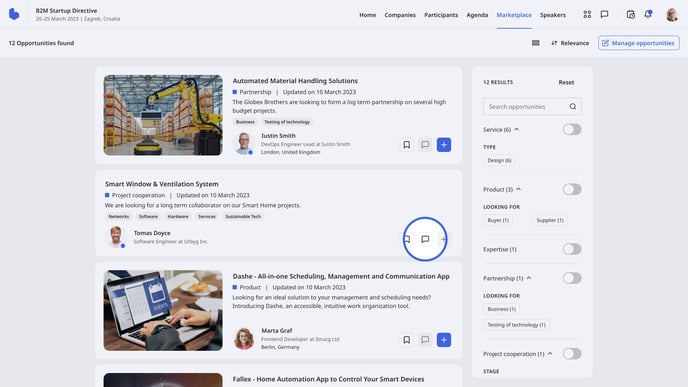Click the Search opportunities field
688x387 pixels.
pyautogui.click(x=532, y=107)
